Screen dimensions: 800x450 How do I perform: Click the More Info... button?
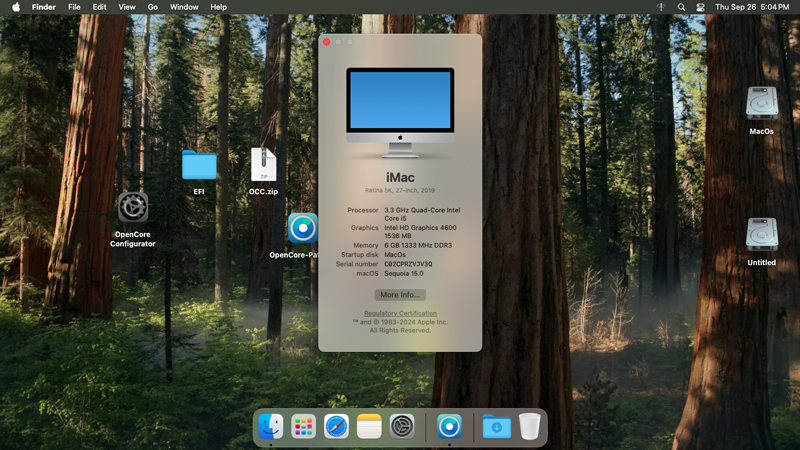point(400,295)
